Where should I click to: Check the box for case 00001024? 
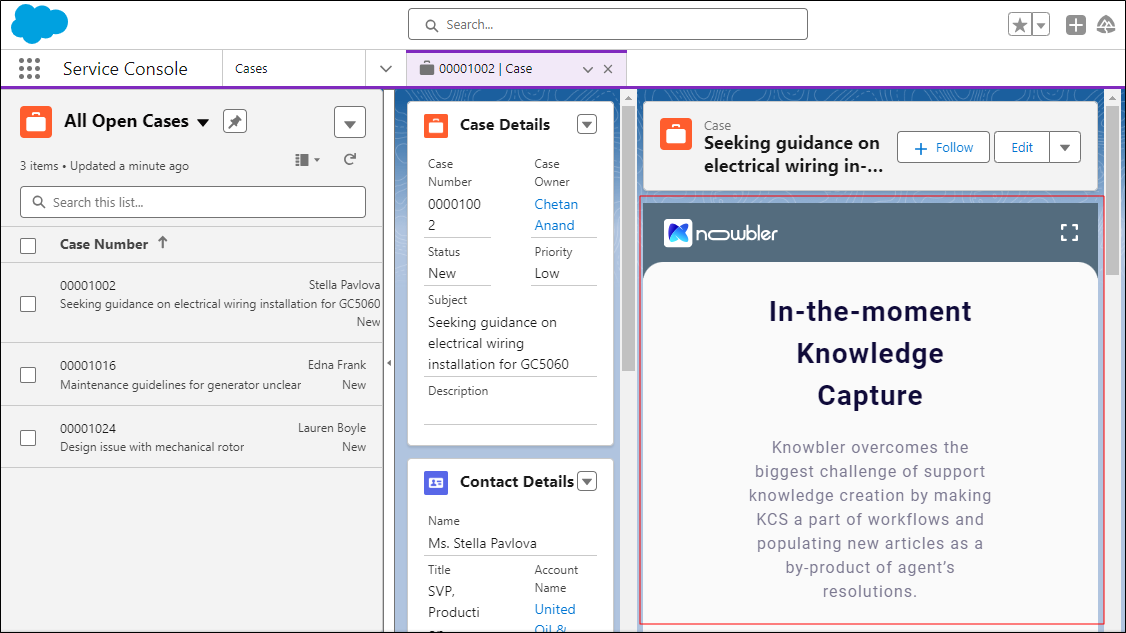coord(28,438)
